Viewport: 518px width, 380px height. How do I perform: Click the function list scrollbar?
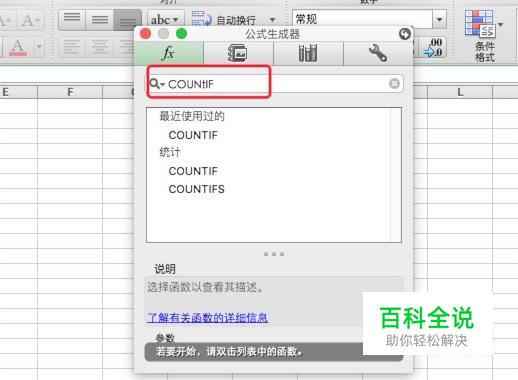click(x=396, y=175)
